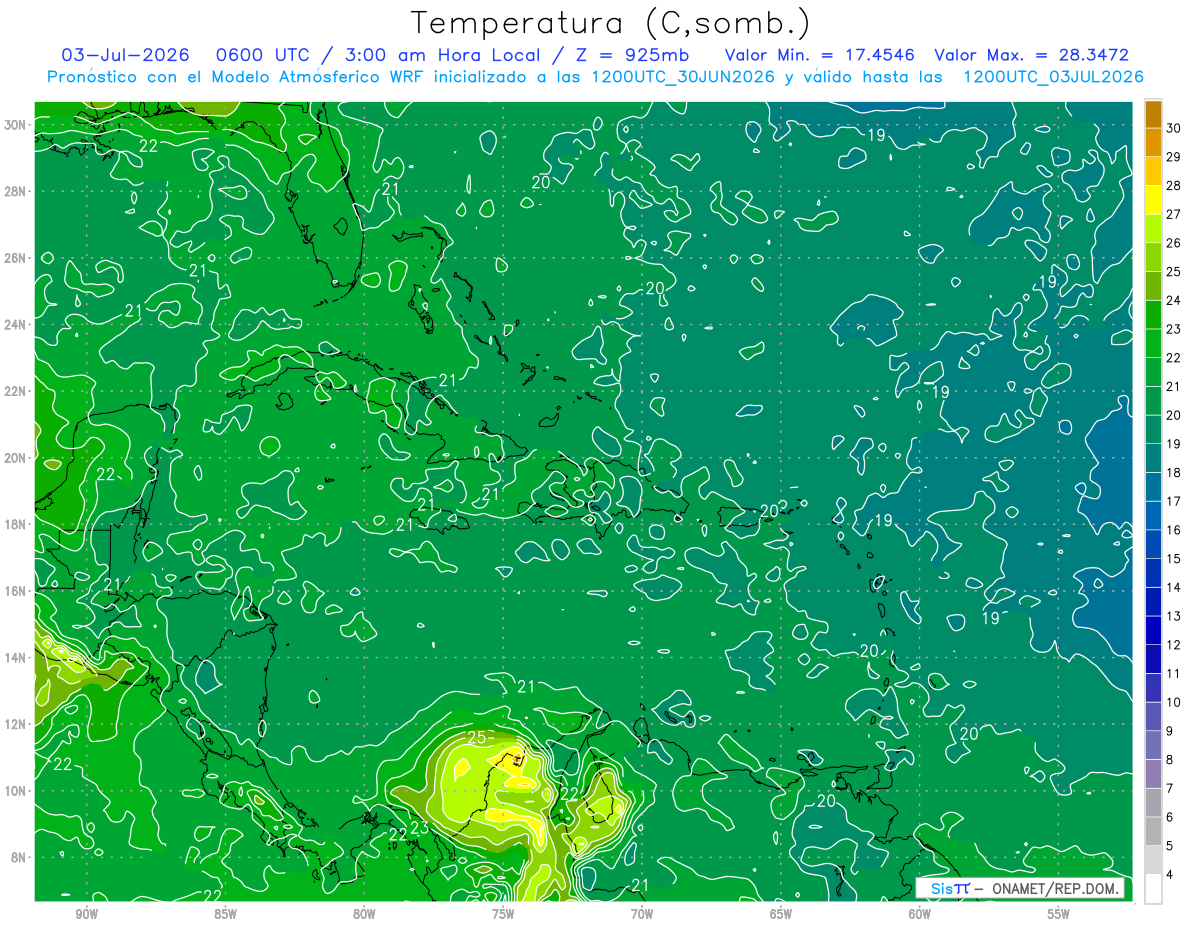The width and height of the screenshot is (1200, 927).
Task: Click the "13" value on the color legend
Action: tap(1174, 616)
